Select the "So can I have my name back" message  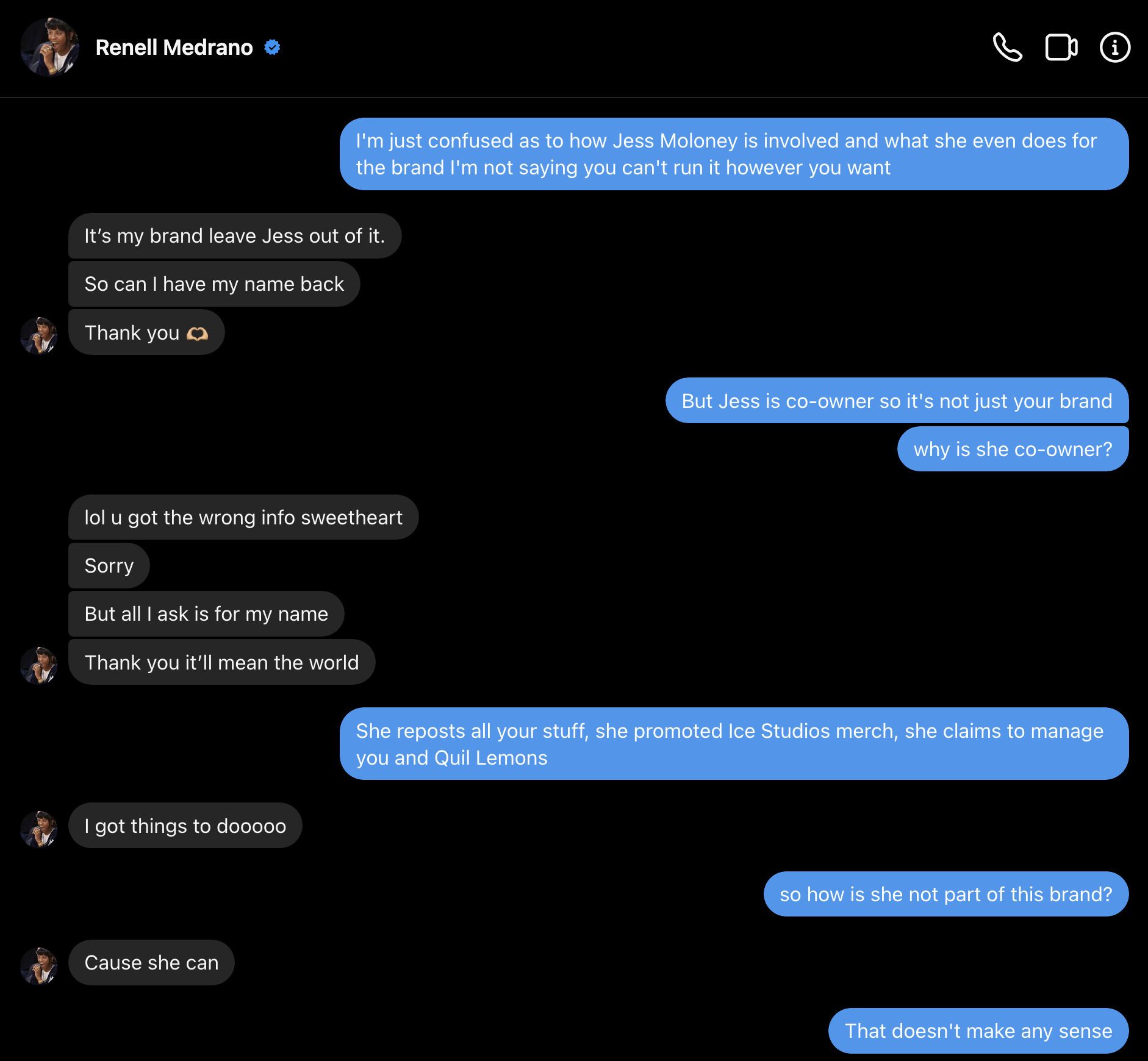coord(214,284)
